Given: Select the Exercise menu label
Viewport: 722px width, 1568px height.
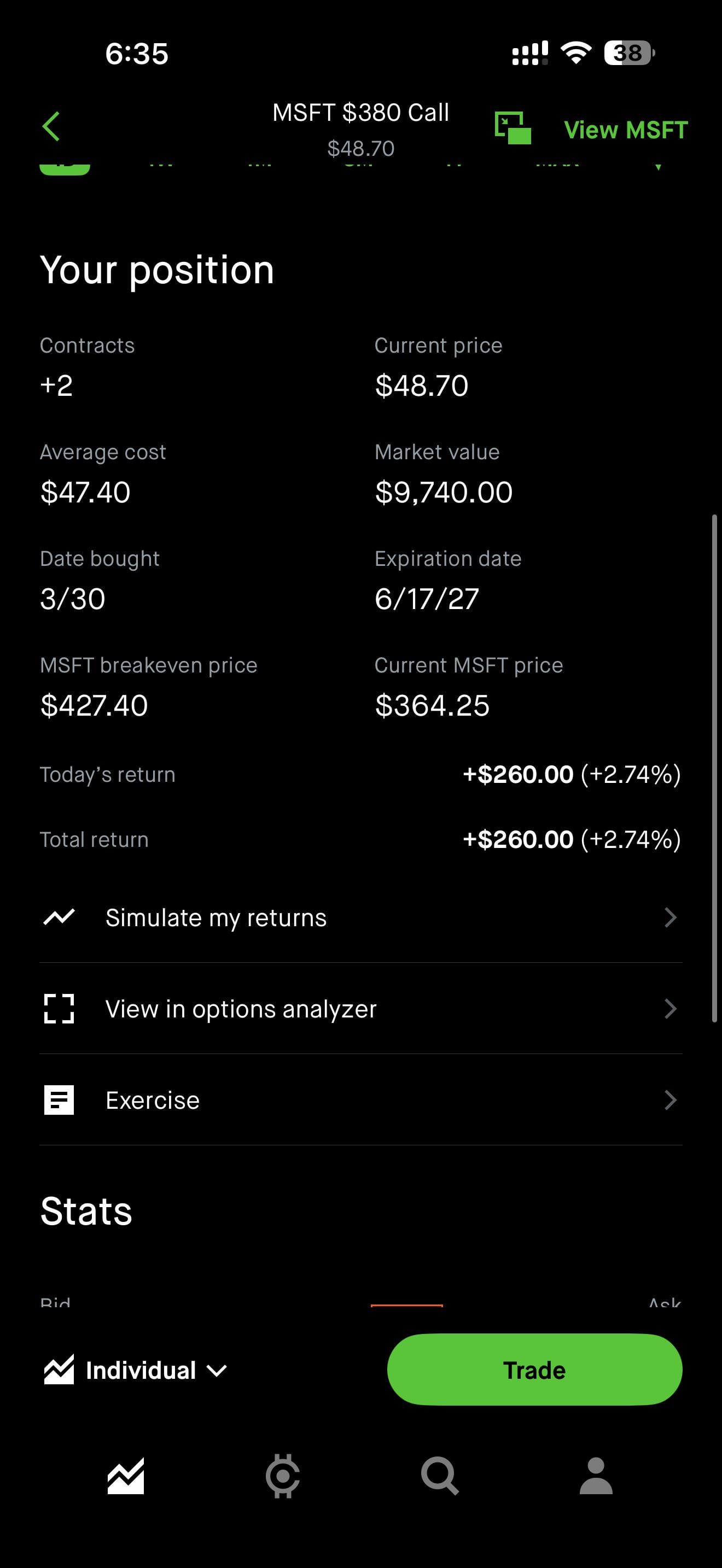Looking at the screenshot, I should tap(153, 1101).
